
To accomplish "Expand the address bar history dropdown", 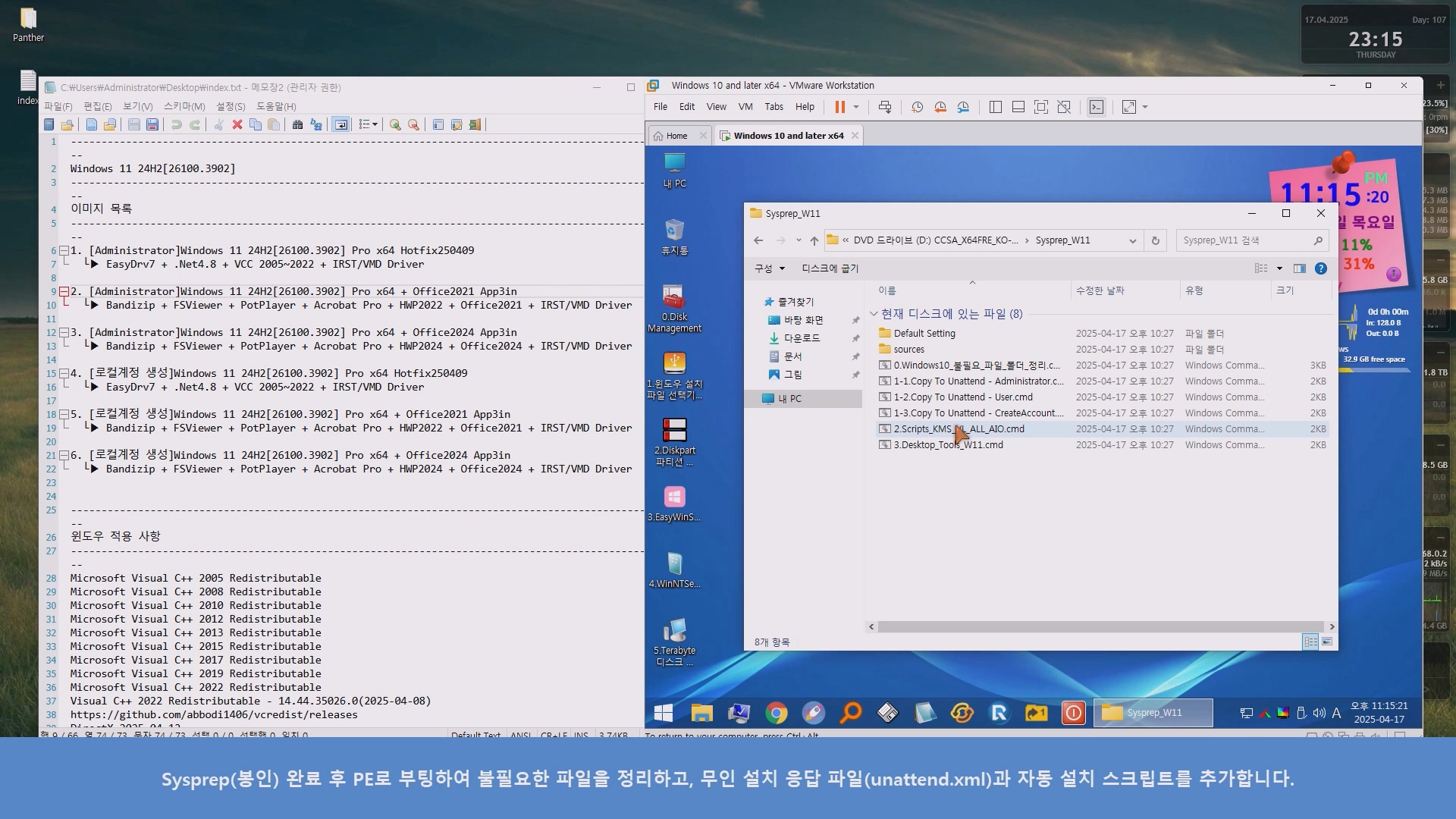I will [1132, 240].
